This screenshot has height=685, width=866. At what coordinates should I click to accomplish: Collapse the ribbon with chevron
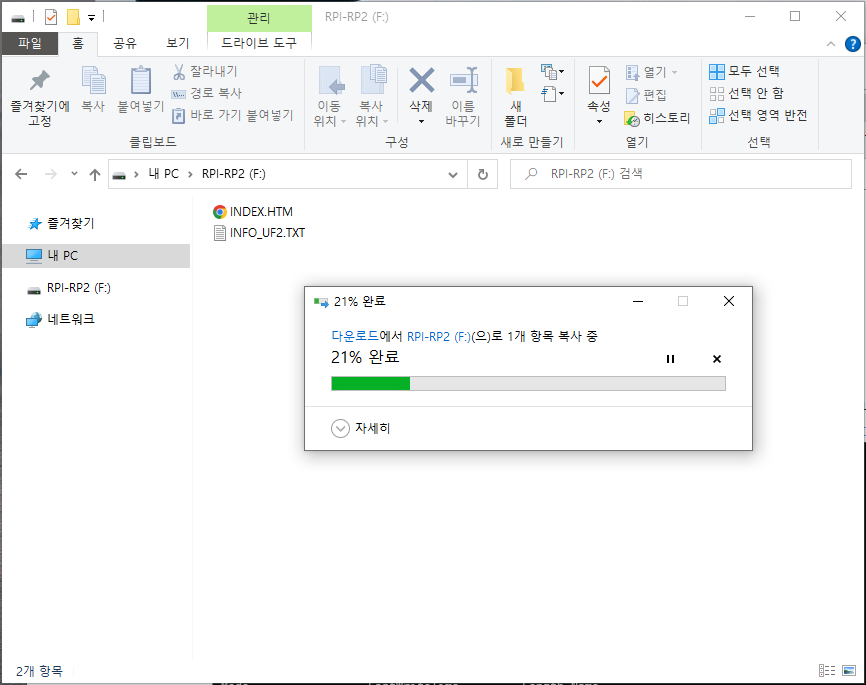pos(831,44)
